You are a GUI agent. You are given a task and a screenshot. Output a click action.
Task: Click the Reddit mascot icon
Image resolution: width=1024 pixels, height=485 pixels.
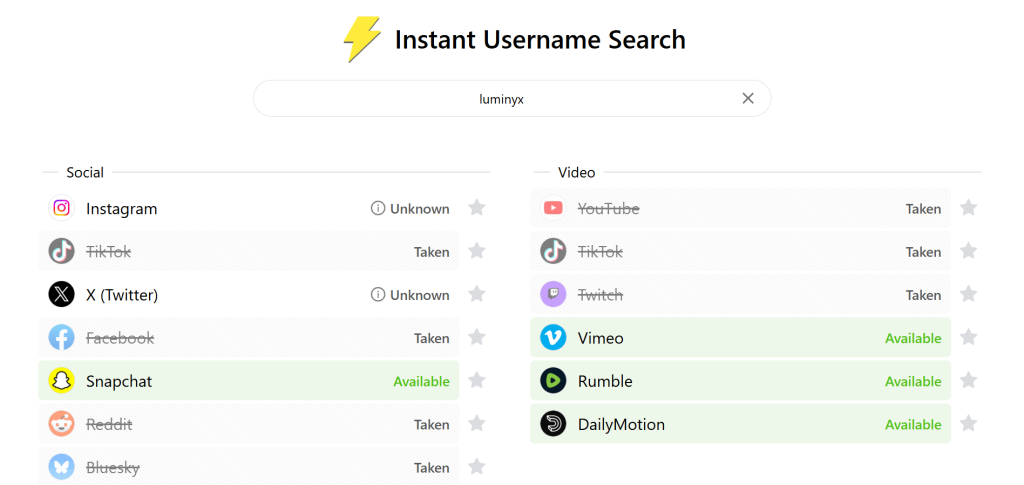point(62,424)
